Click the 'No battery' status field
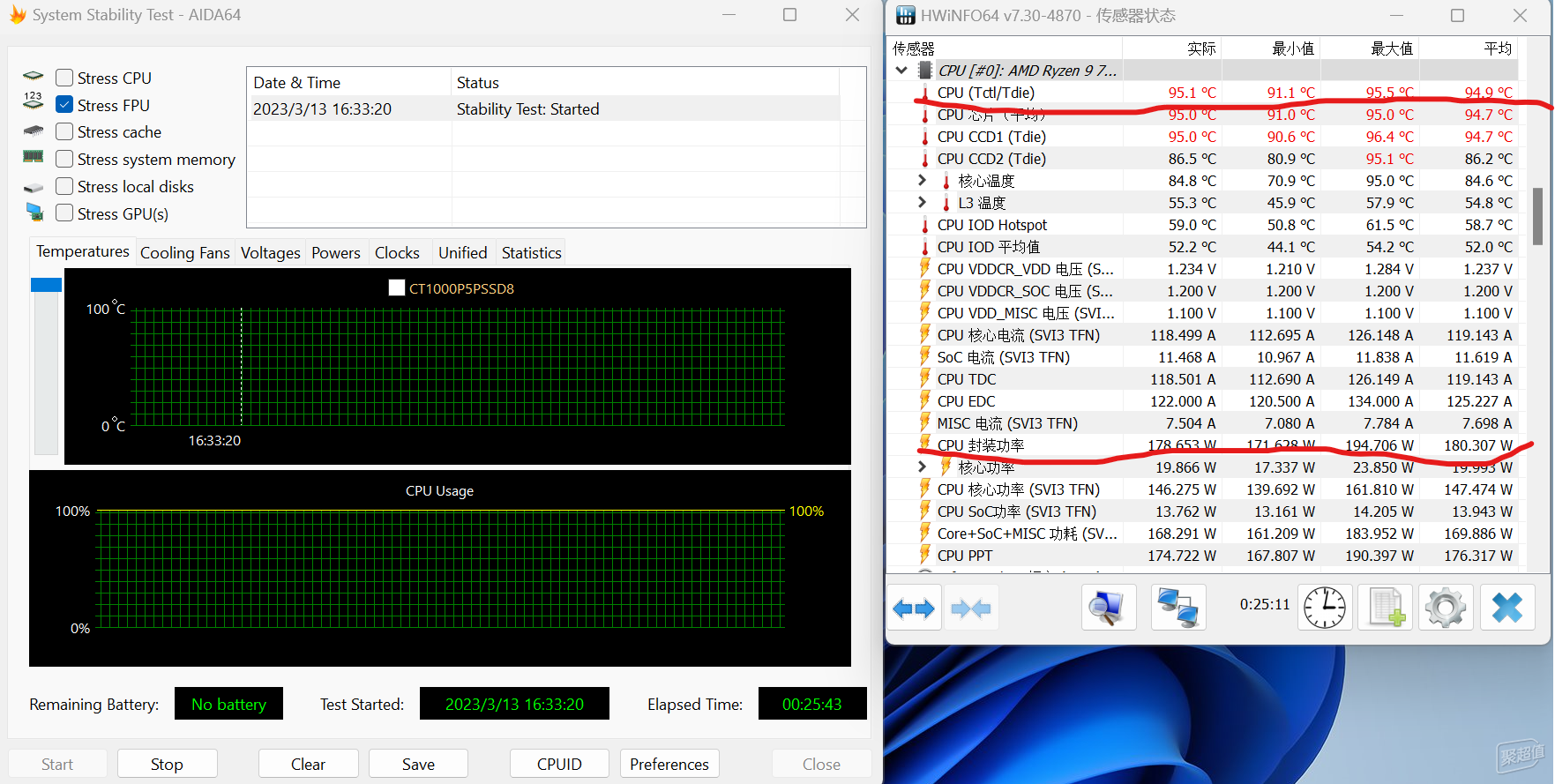 pos(228,704)
